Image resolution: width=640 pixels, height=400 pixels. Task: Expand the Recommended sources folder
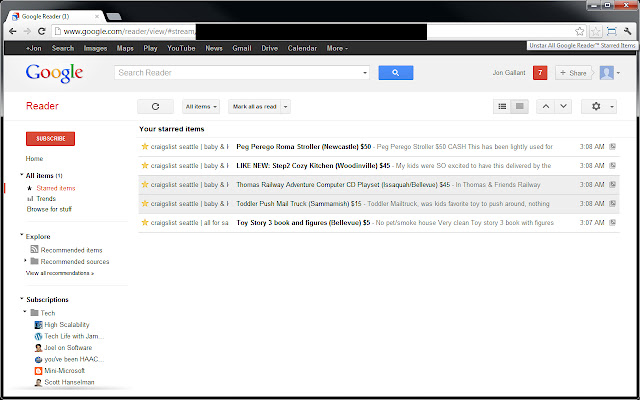[25, 261]
